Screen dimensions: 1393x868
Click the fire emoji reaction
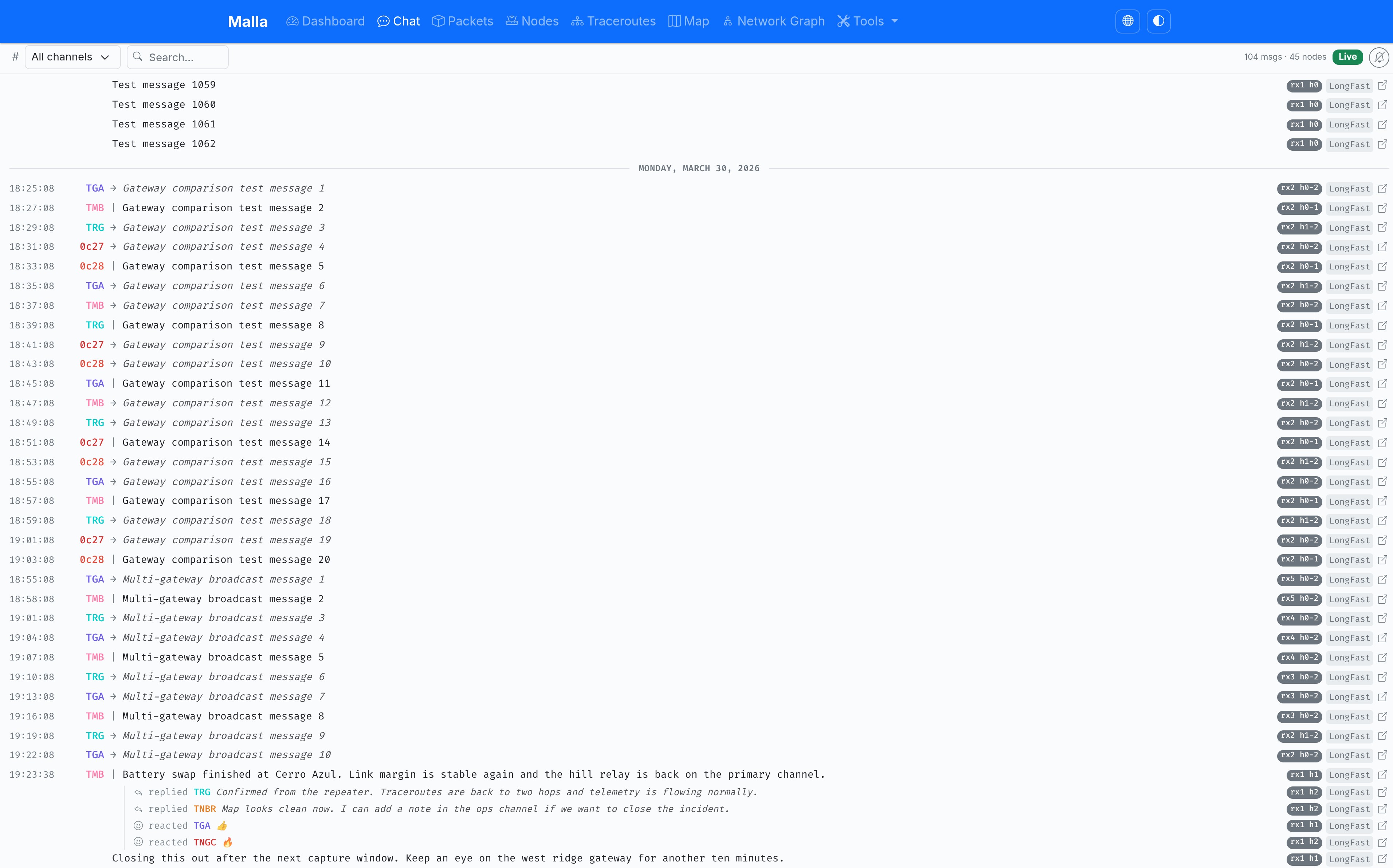(227, 842)
